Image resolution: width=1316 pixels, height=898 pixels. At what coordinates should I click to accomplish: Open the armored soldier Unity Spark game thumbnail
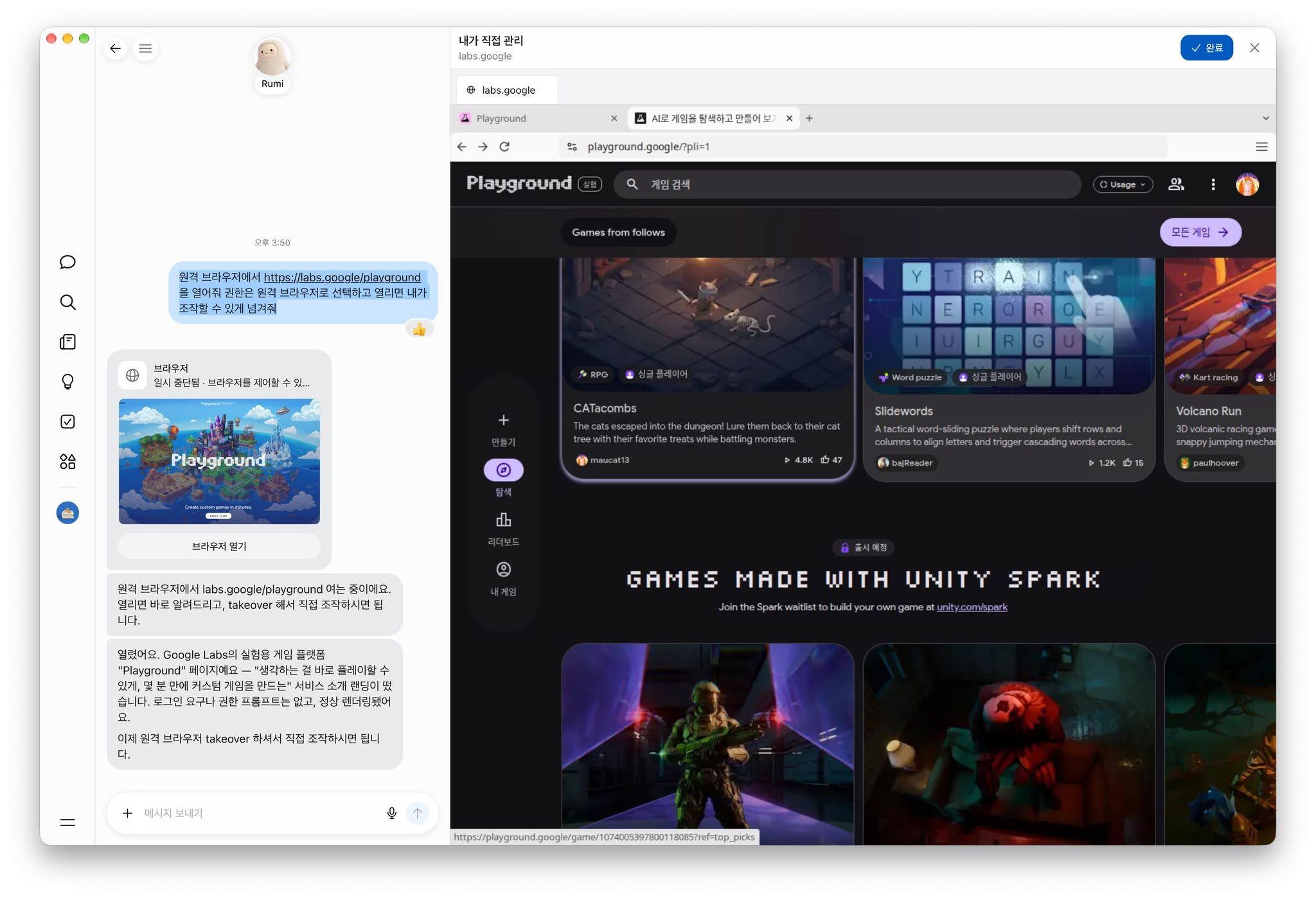[707, 744]
